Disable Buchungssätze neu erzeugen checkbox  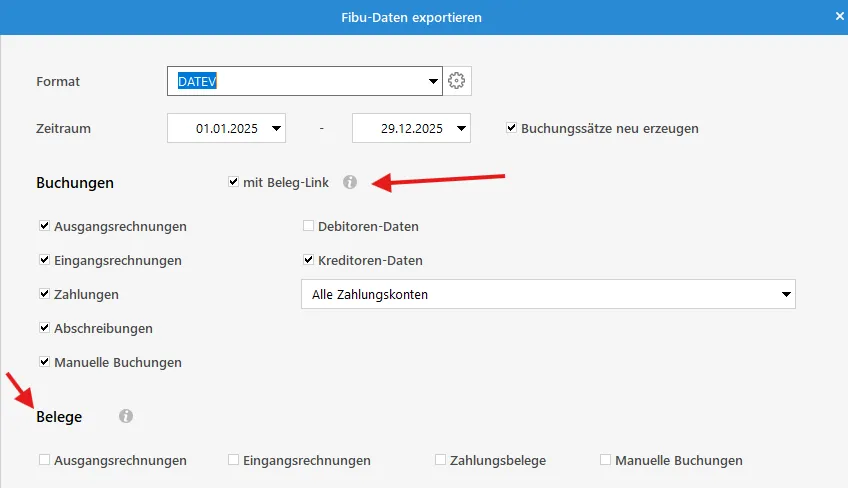point(512,128)
